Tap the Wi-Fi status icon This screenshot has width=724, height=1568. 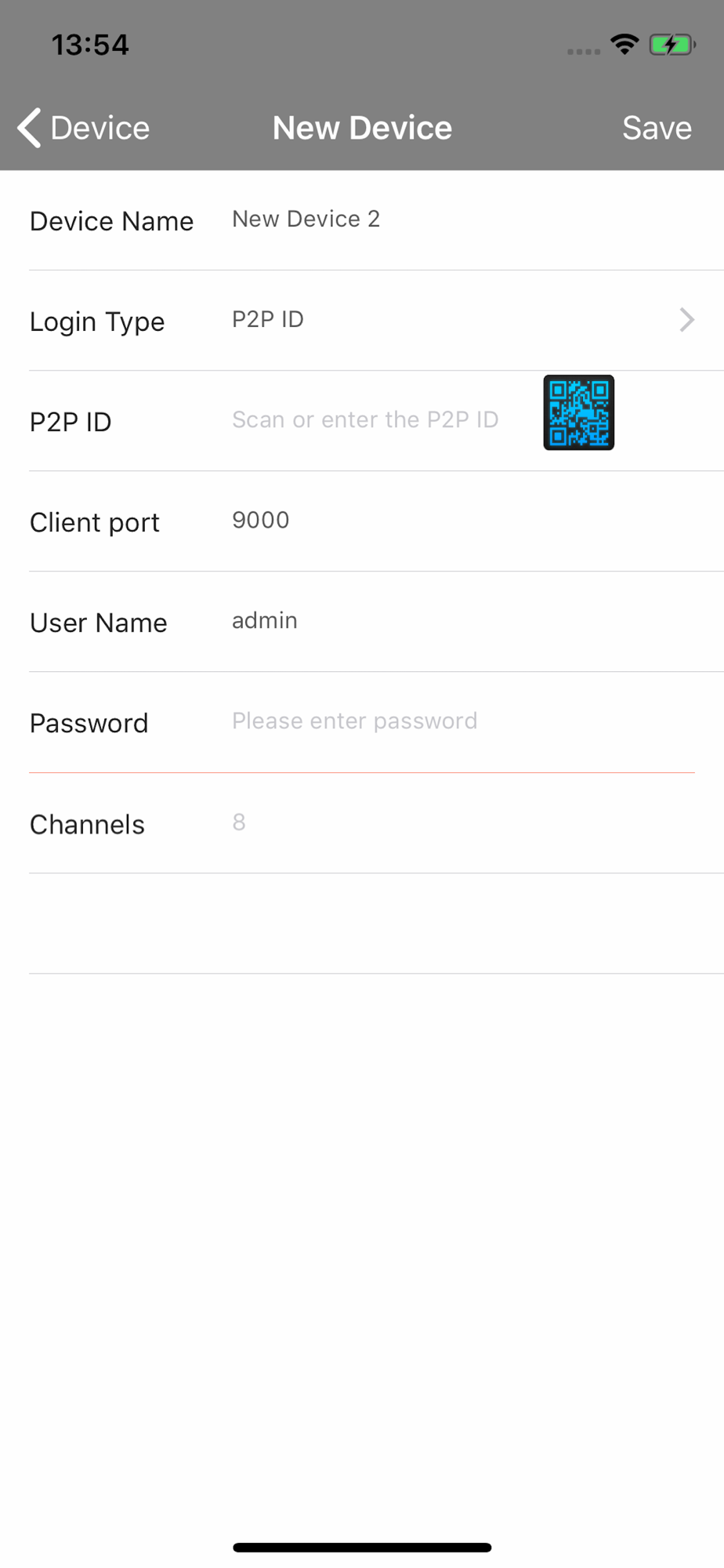pyautogui.click(x=624, y=45)
